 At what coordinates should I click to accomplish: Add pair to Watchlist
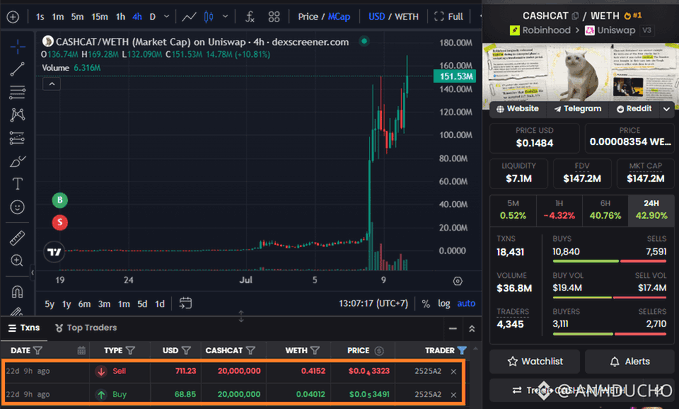(x=535, y=362)
